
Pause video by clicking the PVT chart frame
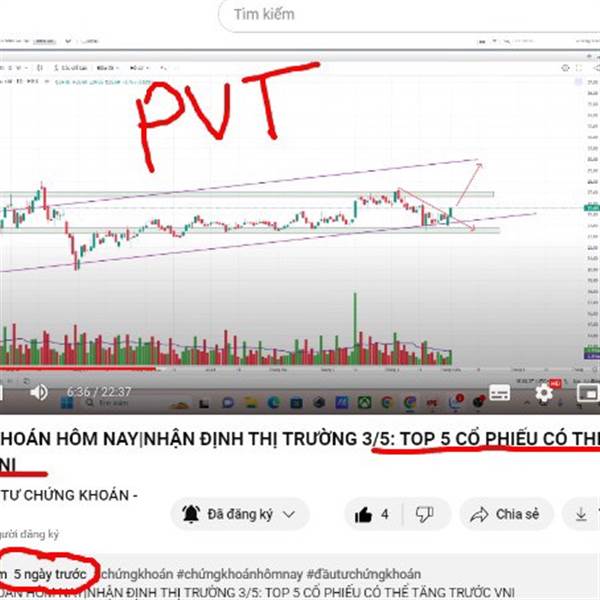(x=300, y=214)
